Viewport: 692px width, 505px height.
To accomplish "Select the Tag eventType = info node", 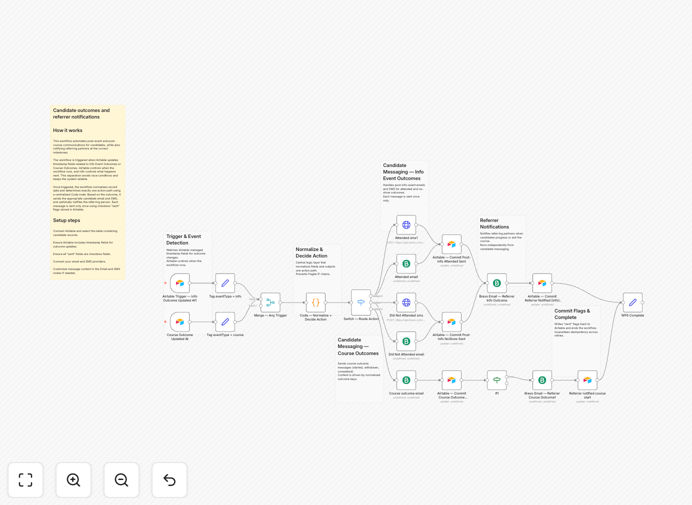I will point(225,283).
